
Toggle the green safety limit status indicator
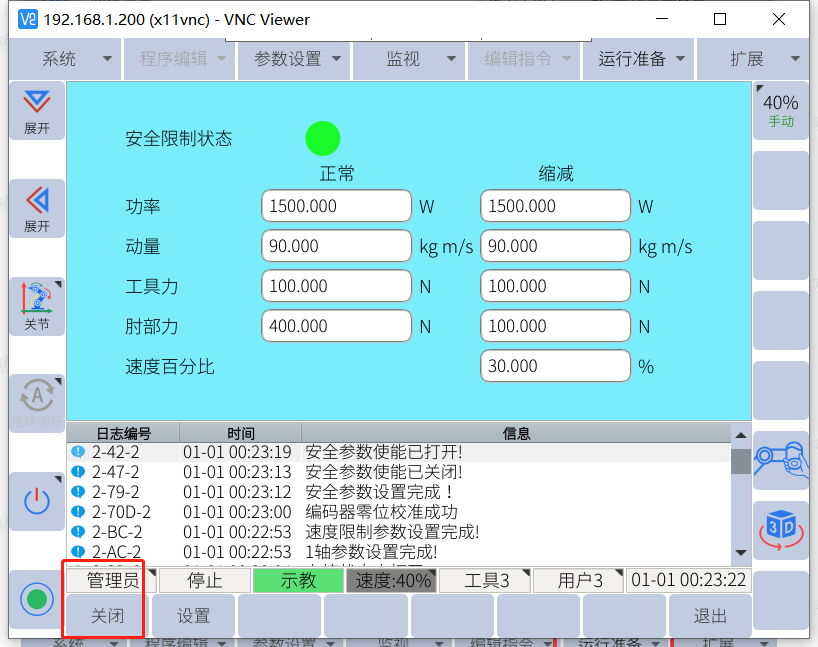tap(322, 138)
